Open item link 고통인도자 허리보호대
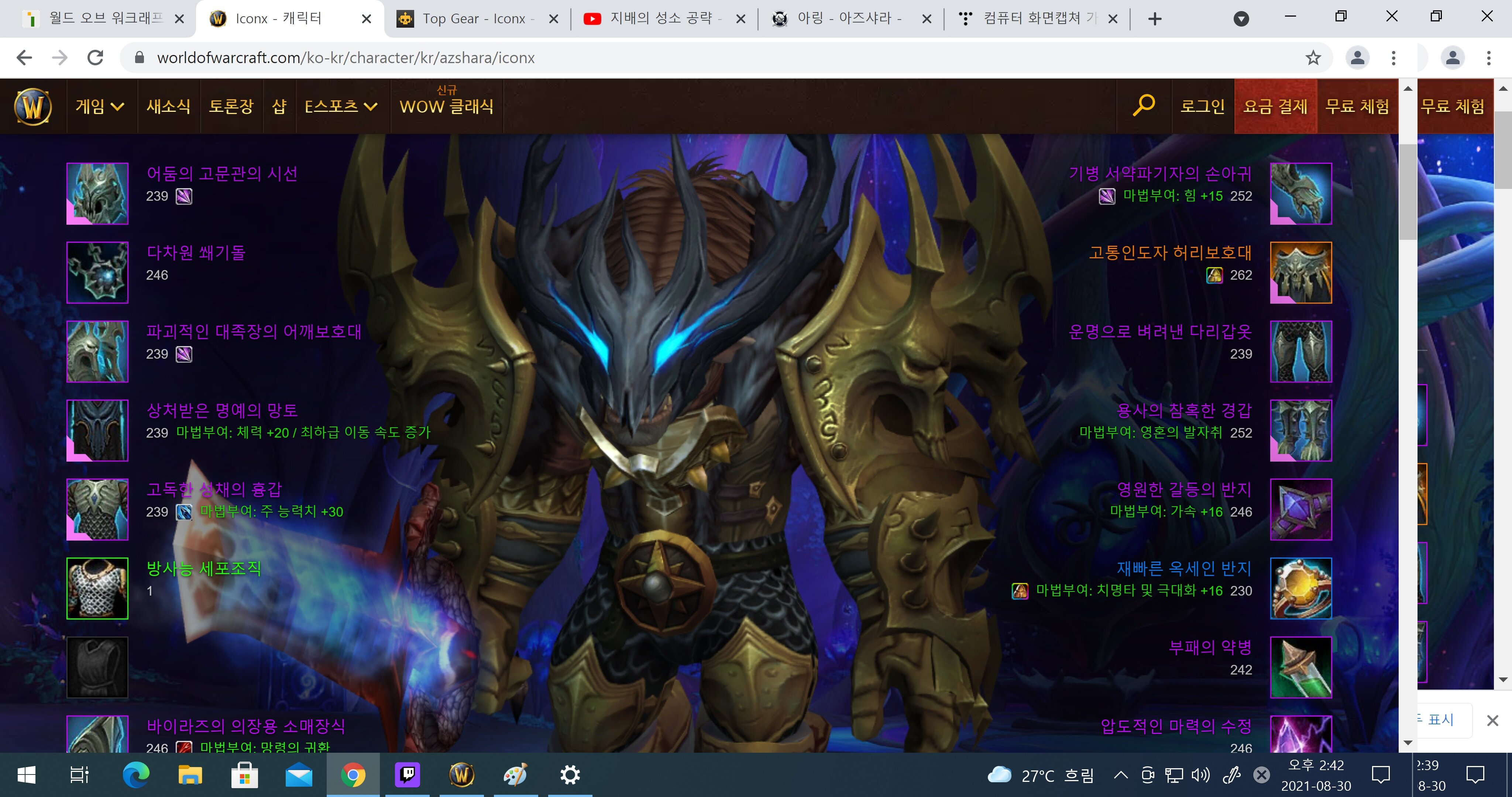Viewport: 1512px width, 797px height. point(1171,252)
